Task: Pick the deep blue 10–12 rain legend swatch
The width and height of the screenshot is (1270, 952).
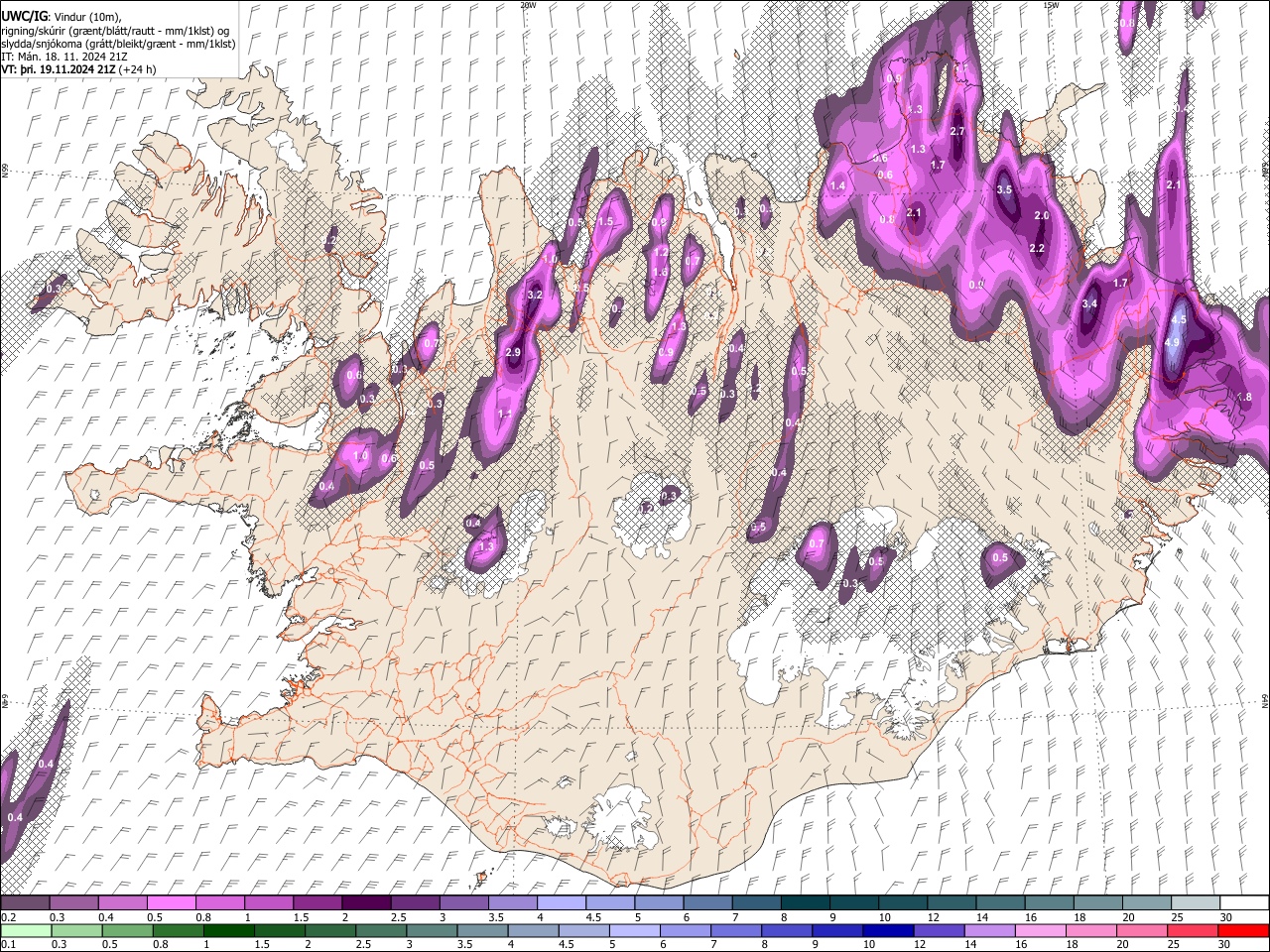Action: click(x=886, y=930)
